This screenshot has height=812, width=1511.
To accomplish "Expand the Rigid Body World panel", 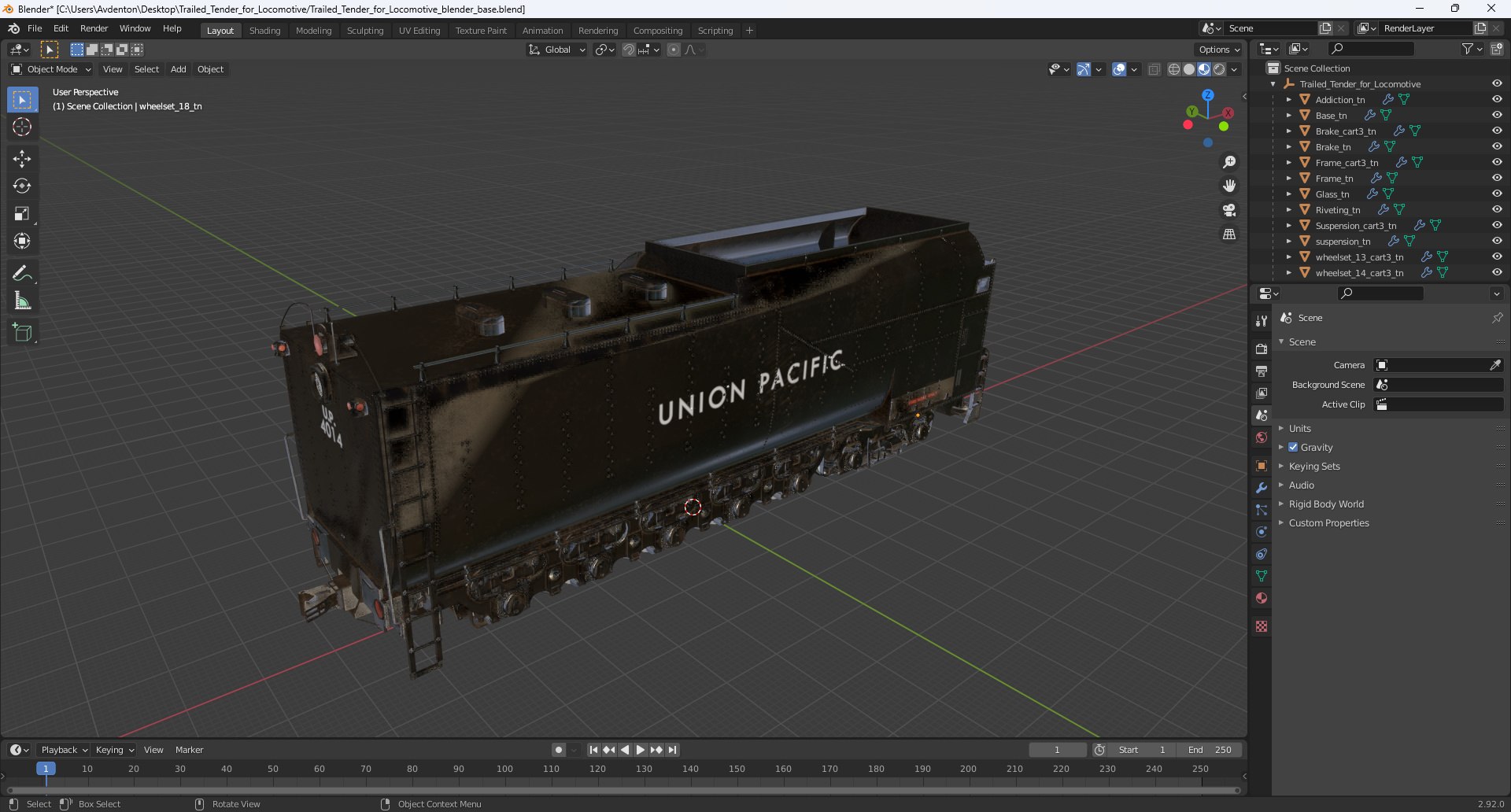I will (1326, 504).
